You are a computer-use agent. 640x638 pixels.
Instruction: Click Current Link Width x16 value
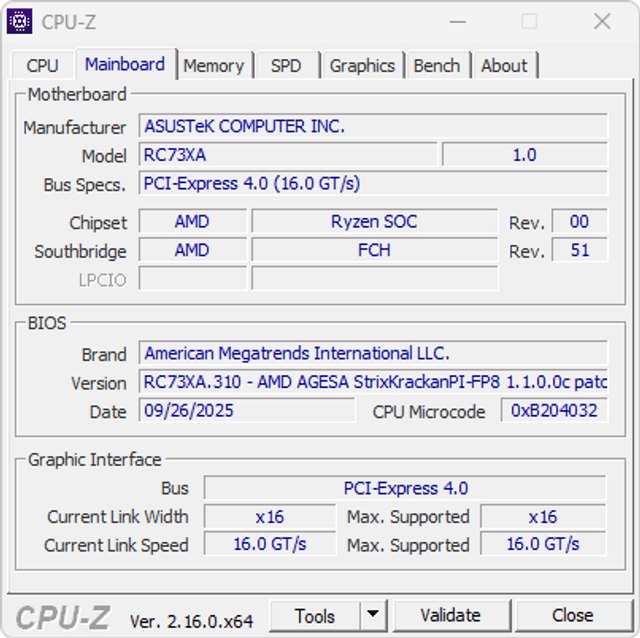270,517
